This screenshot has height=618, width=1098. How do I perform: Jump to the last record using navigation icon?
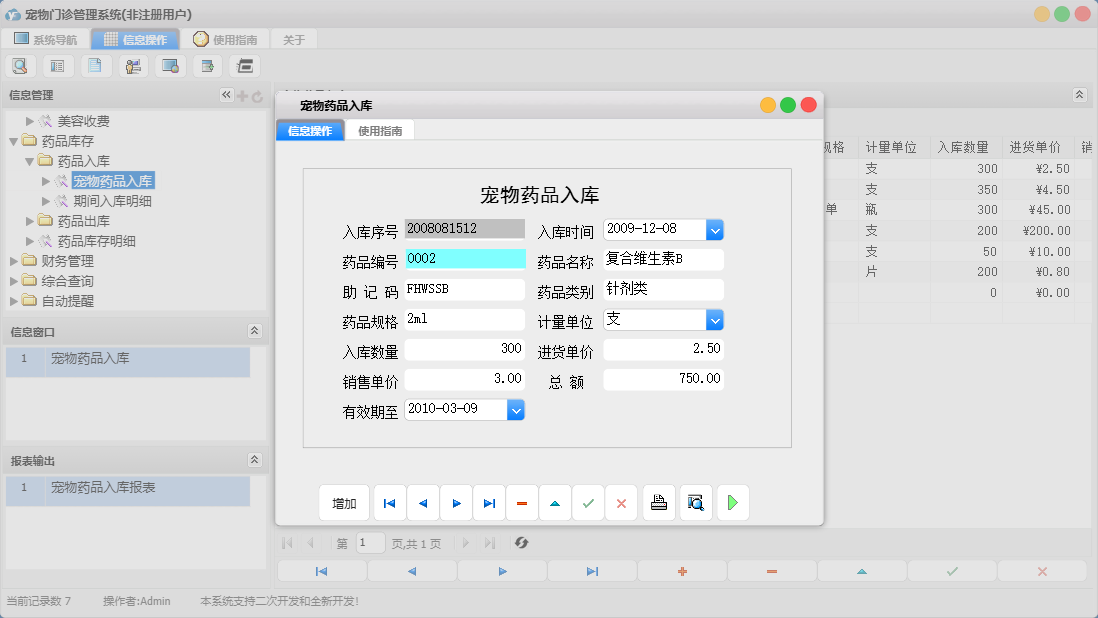[489, 502]
